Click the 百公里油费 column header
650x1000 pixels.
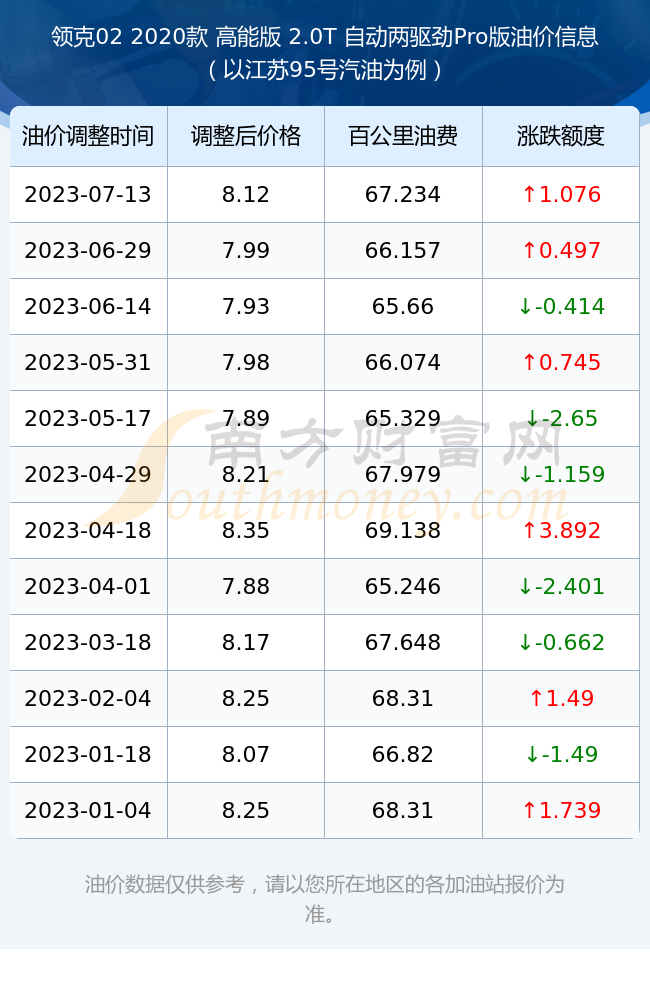[403, 136]
